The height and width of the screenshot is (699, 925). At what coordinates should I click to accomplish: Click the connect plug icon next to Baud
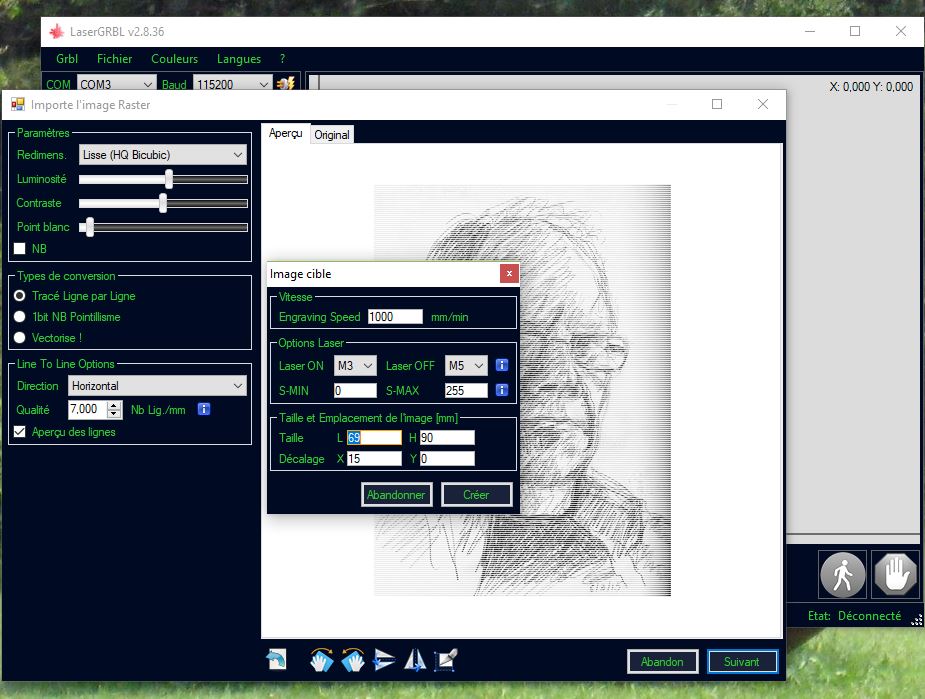(286, 84)
